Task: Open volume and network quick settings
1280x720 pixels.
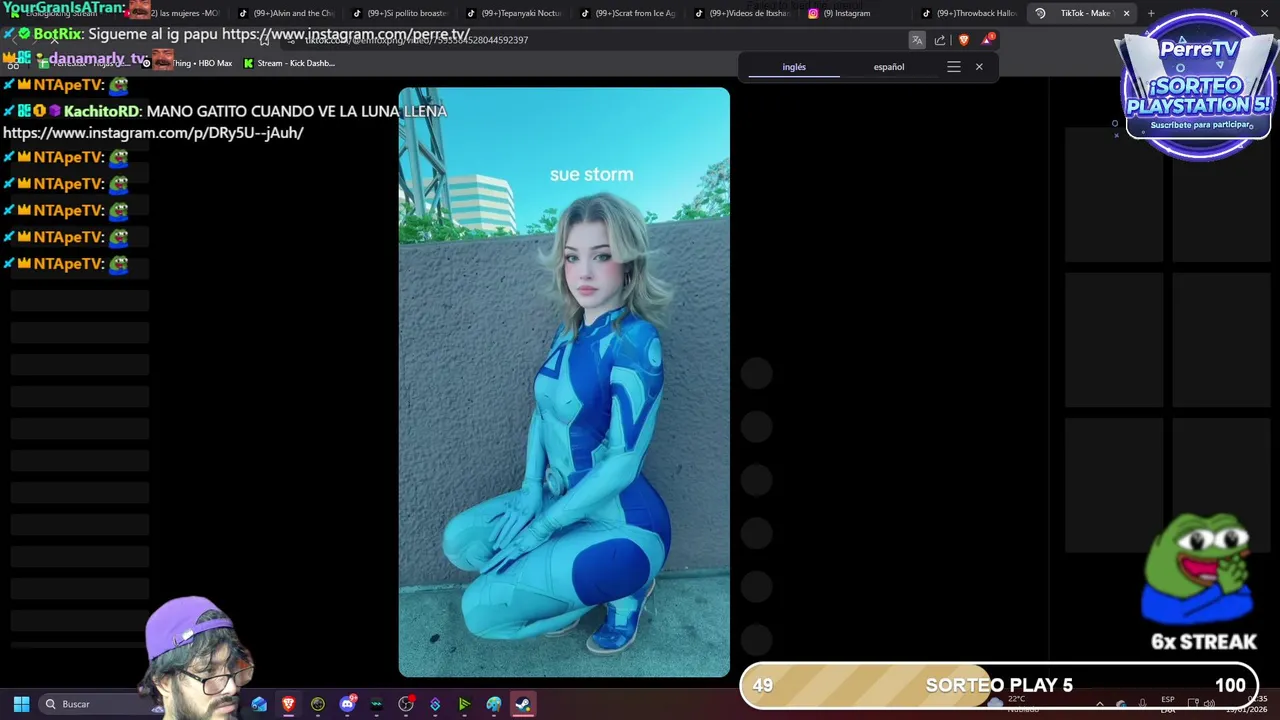Action: coord(1204,704)
